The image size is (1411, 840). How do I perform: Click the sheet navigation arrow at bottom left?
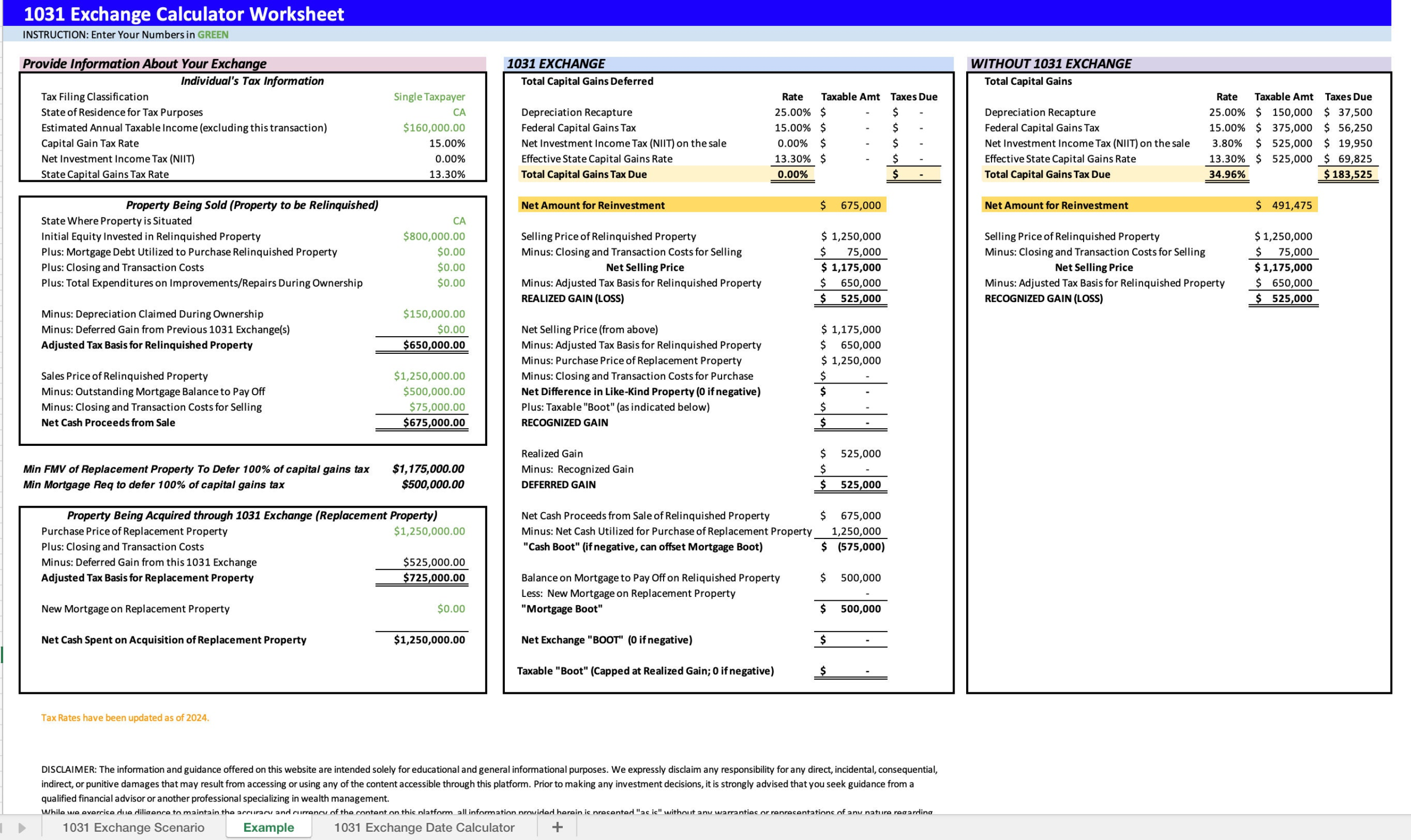click(x=22, y=827)
